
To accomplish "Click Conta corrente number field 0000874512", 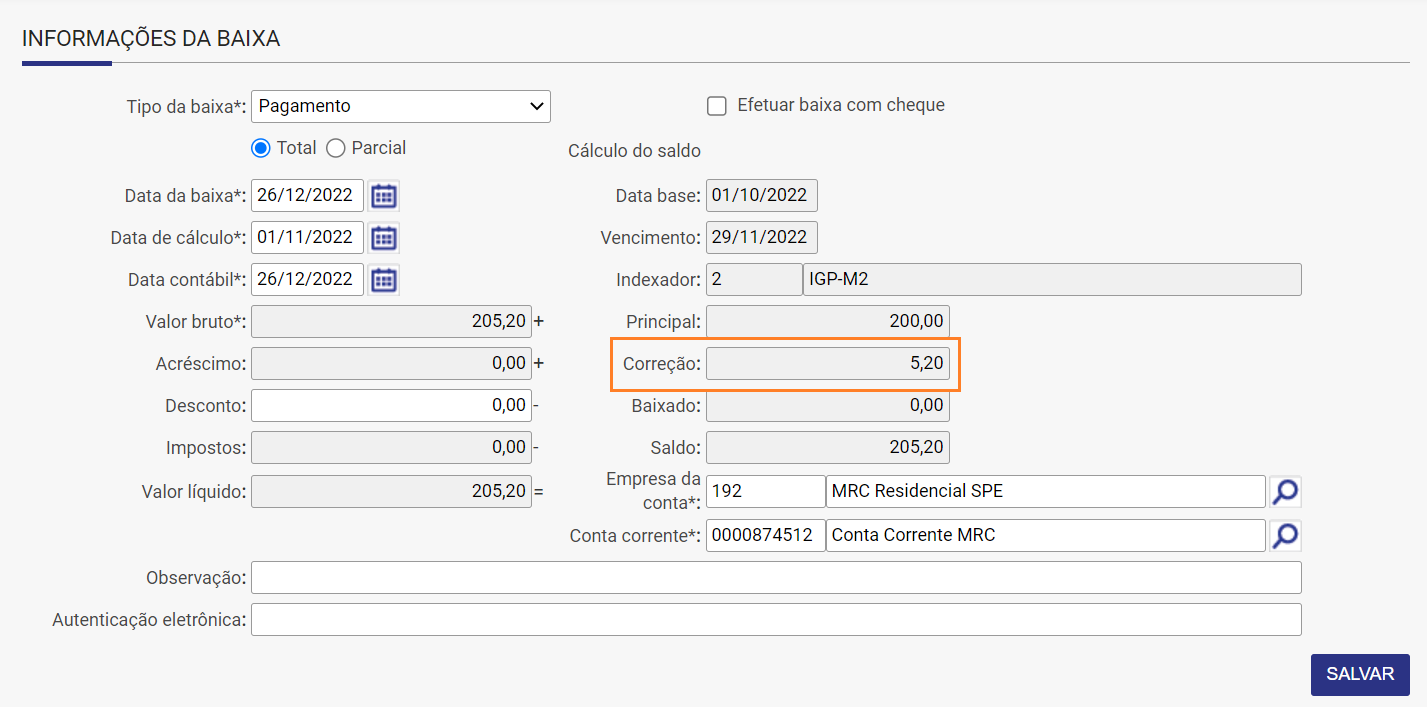I will 765,536.
